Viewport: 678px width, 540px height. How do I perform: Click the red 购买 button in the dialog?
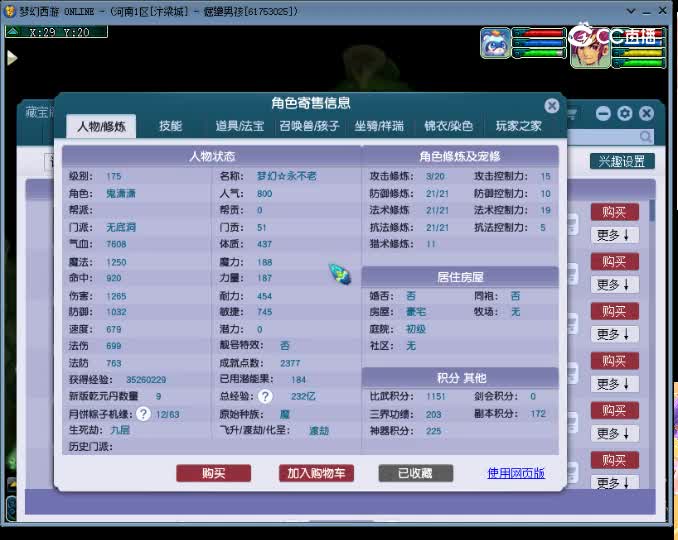(214, 473)
